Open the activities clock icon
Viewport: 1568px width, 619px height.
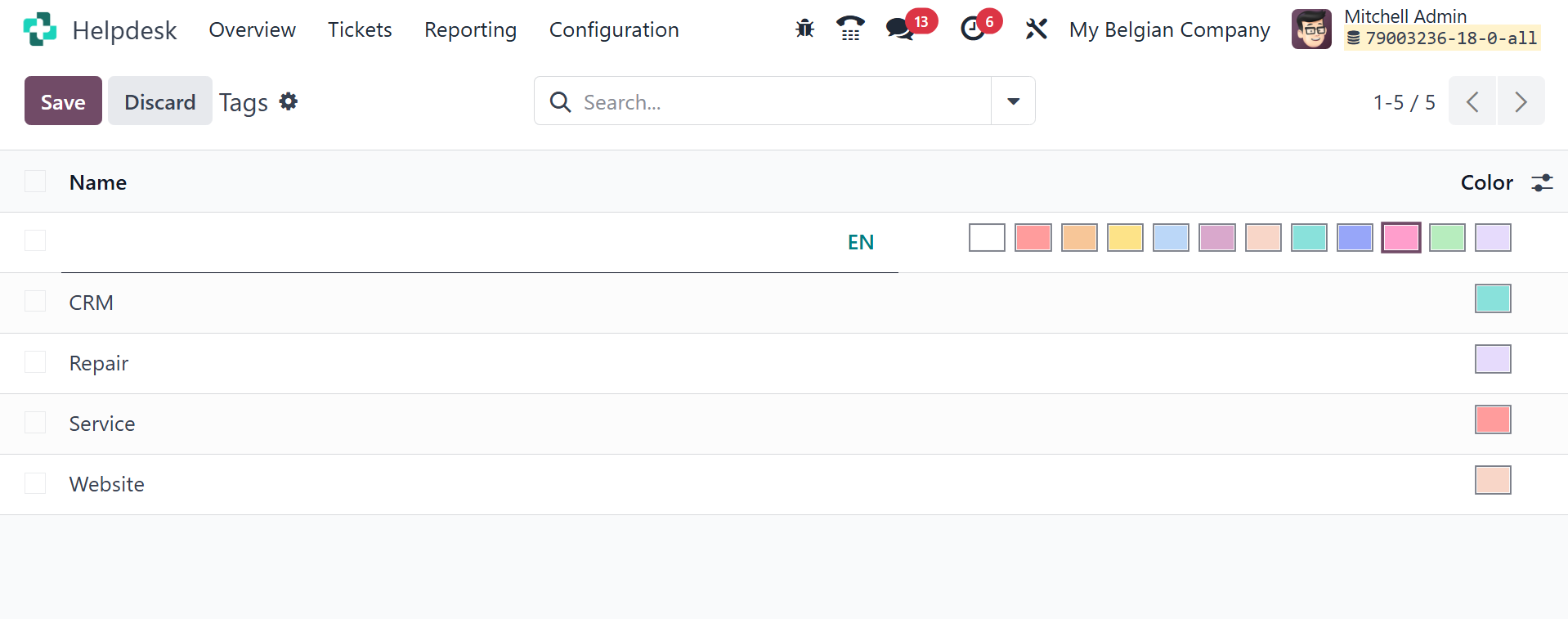click(x=972, y=29)
